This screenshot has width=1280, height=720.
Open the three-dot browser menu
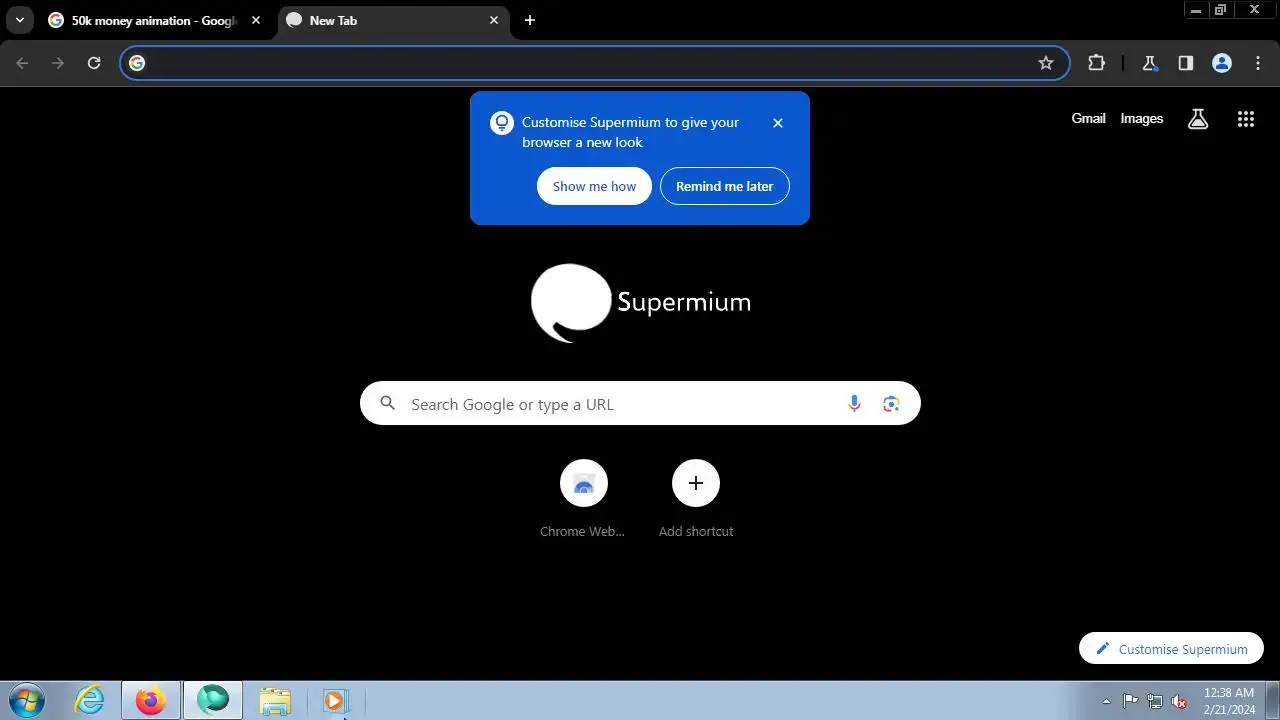[1258, 63]
